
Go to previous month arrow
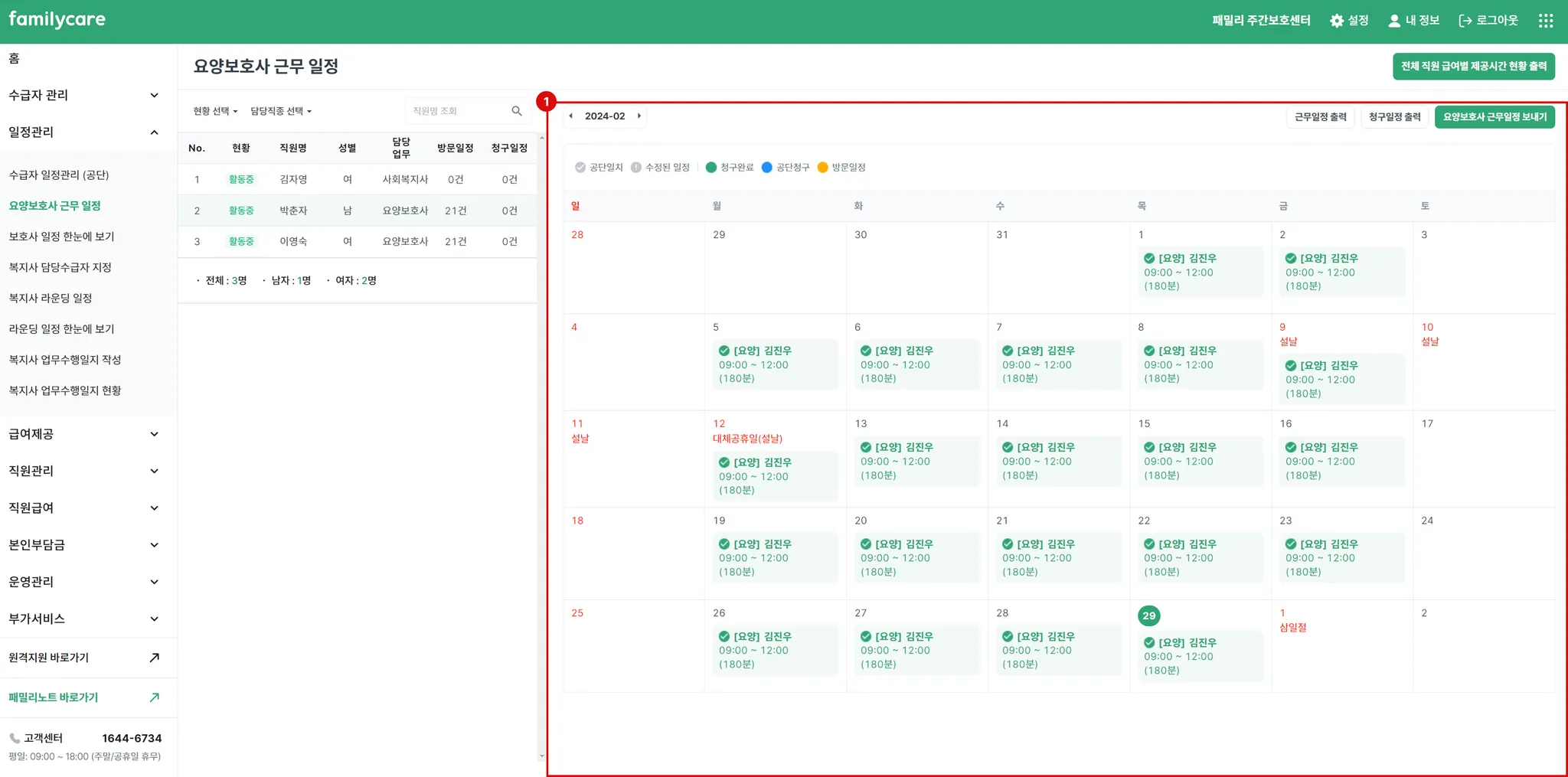pos(571,116)
